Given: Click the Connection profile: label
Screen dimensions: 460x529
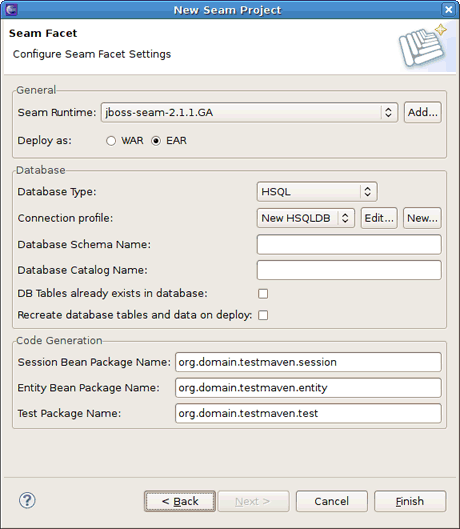Looking at the screenshot, I should (65, 218).
